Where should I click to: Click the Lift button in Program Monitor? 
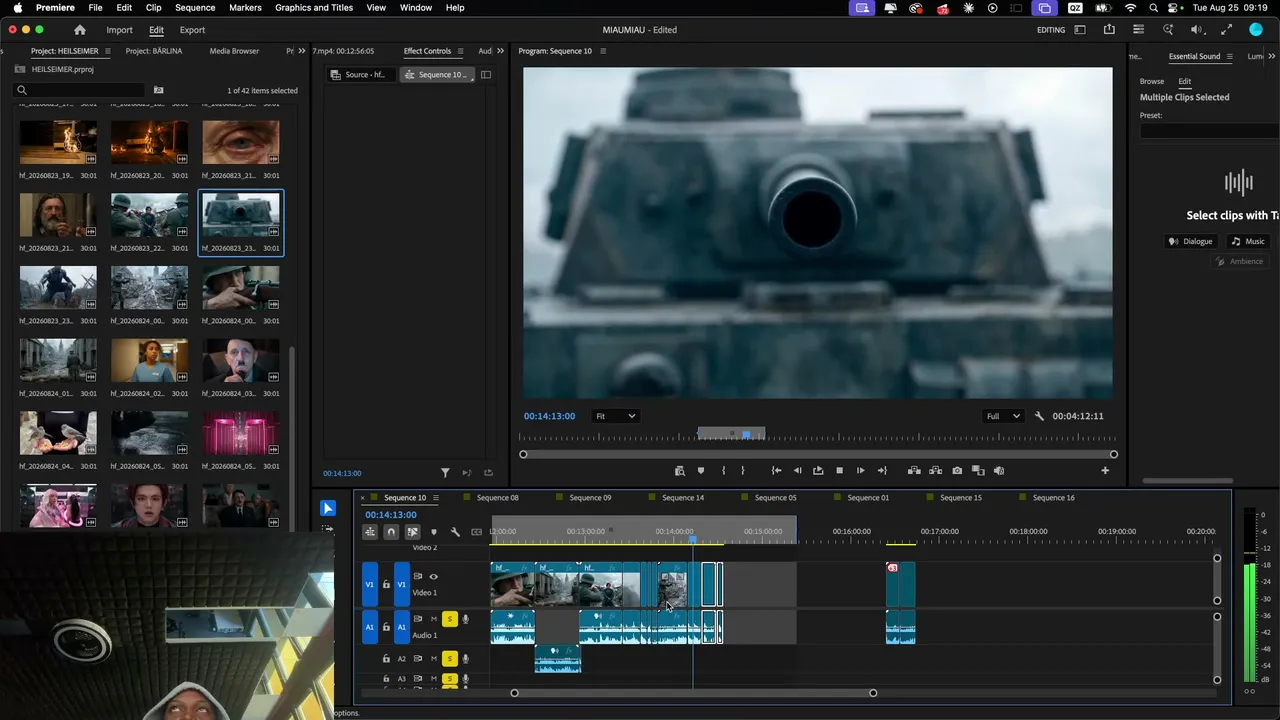pyautogui.click(x=914, y=470)
